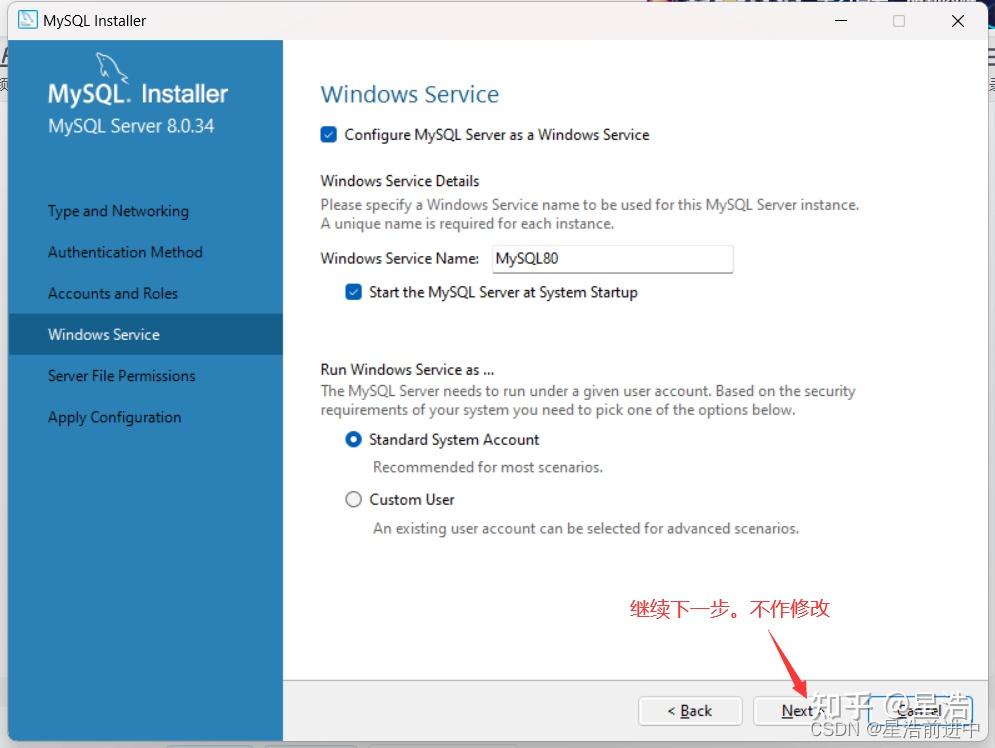Open the Authentication Method step
995x748 pixels.
[125, 252]
